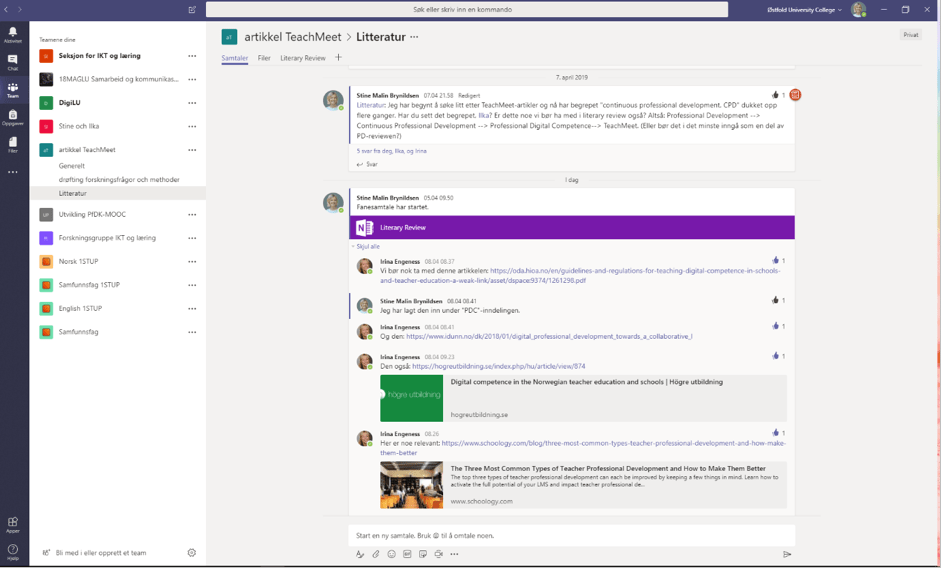Click the attach file paperclip icon
The height and width of the screenshot is (568, 941).
(376, 554)
